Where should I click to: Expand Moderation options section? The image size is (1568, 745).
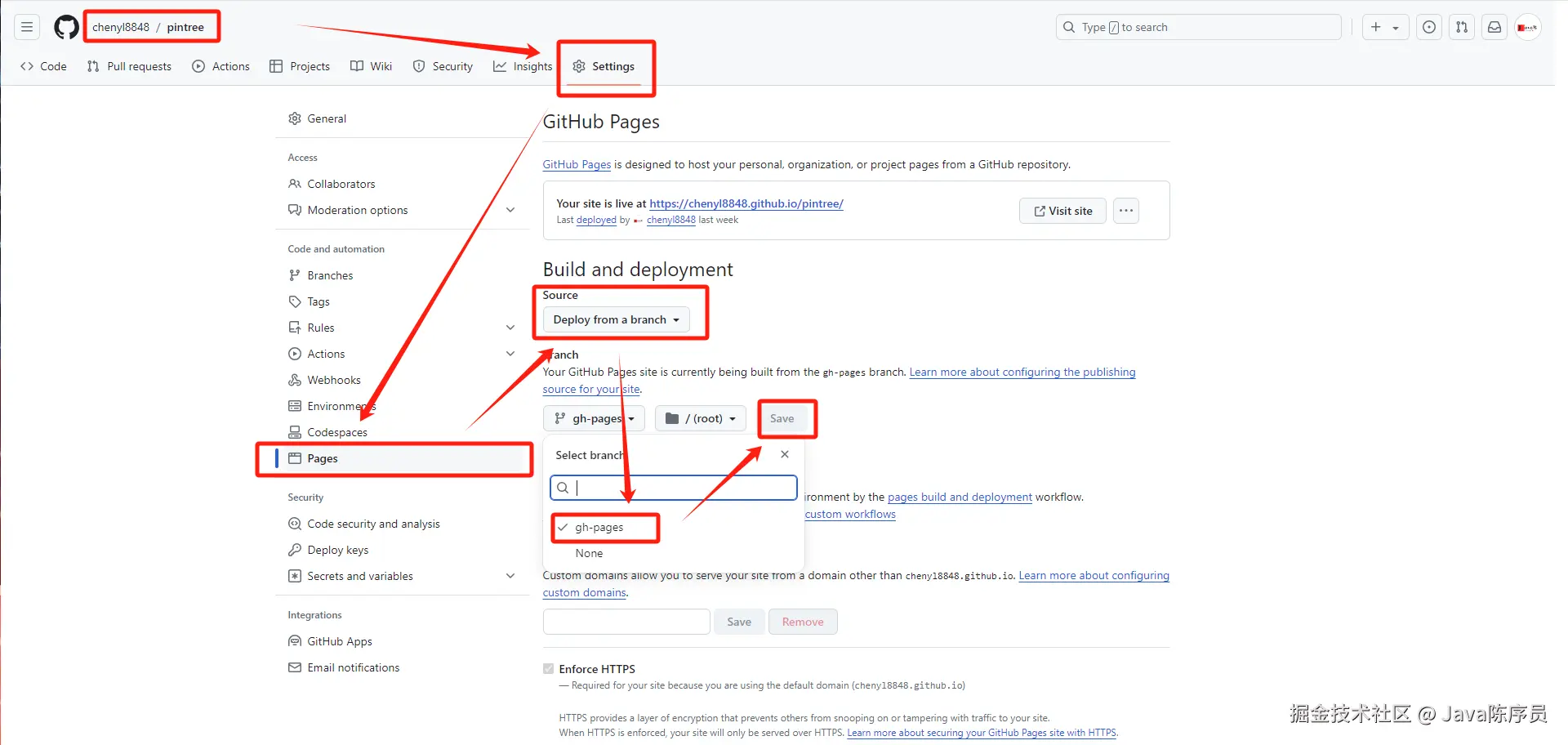(402, 210)
